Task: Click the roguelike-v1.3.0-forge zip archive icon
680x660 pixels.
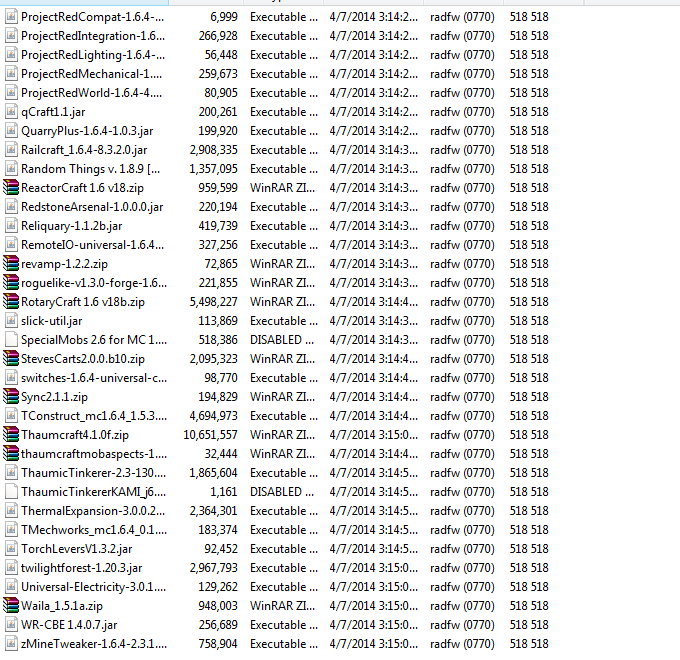Action: (x=11, y=282)
